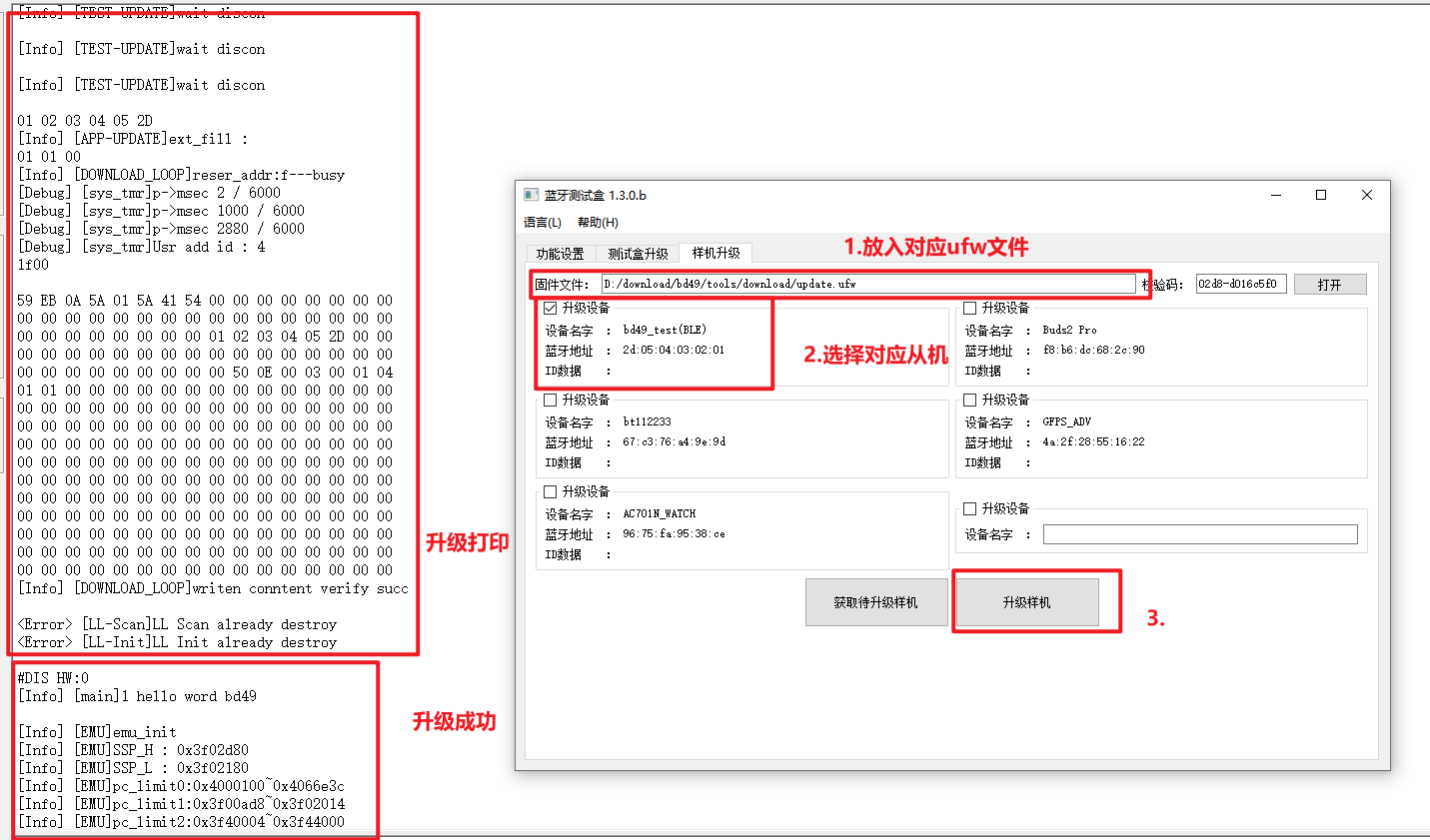Select the address f8:b6:dc:68:2c:90
Image resolution: width=1430 pixels, height=840 pixels.
click(x=1093, y=351)
